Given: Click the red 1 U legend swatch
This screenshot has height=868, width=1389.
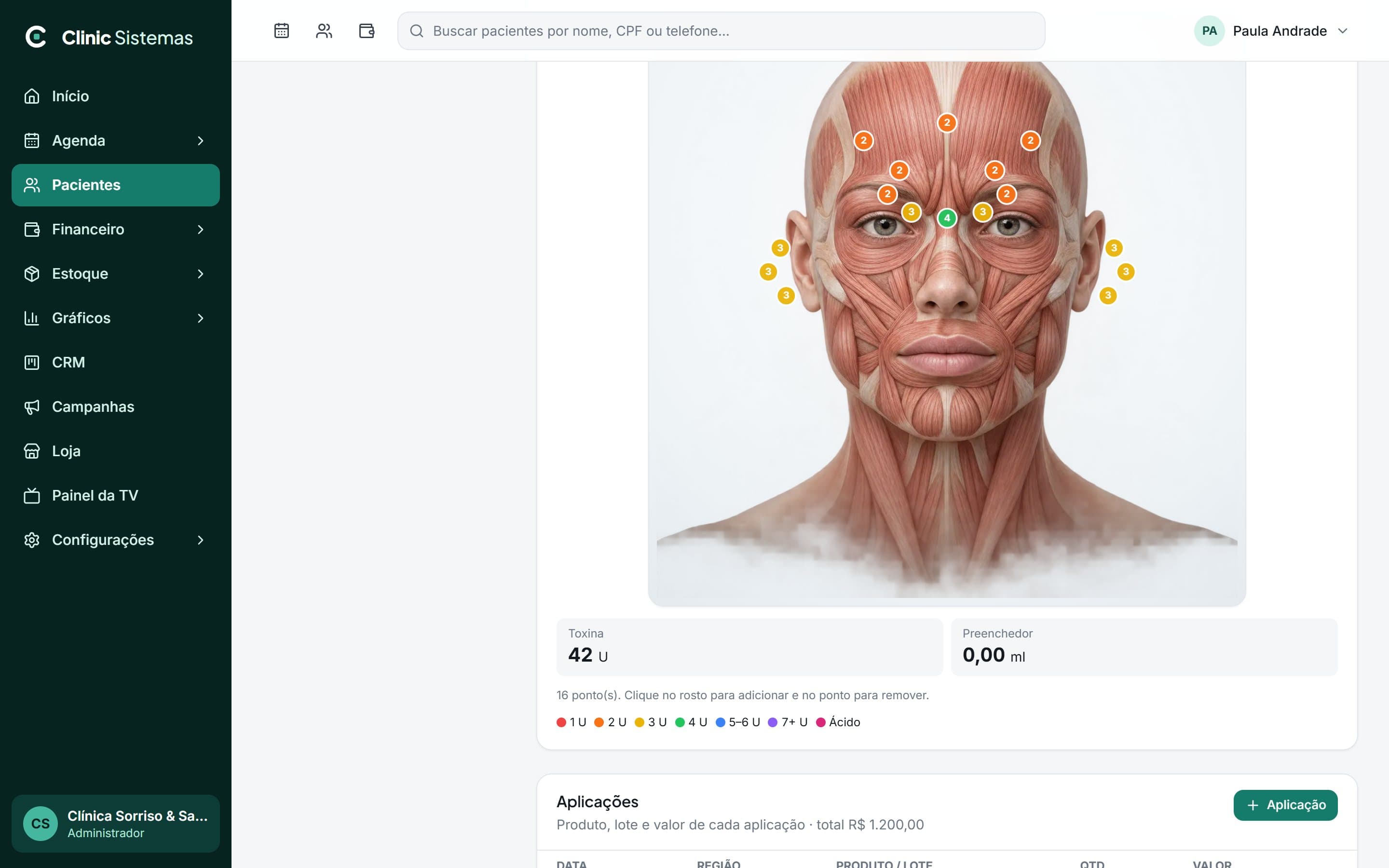Looking at the screenshot, I should click(x=561, y=722).
